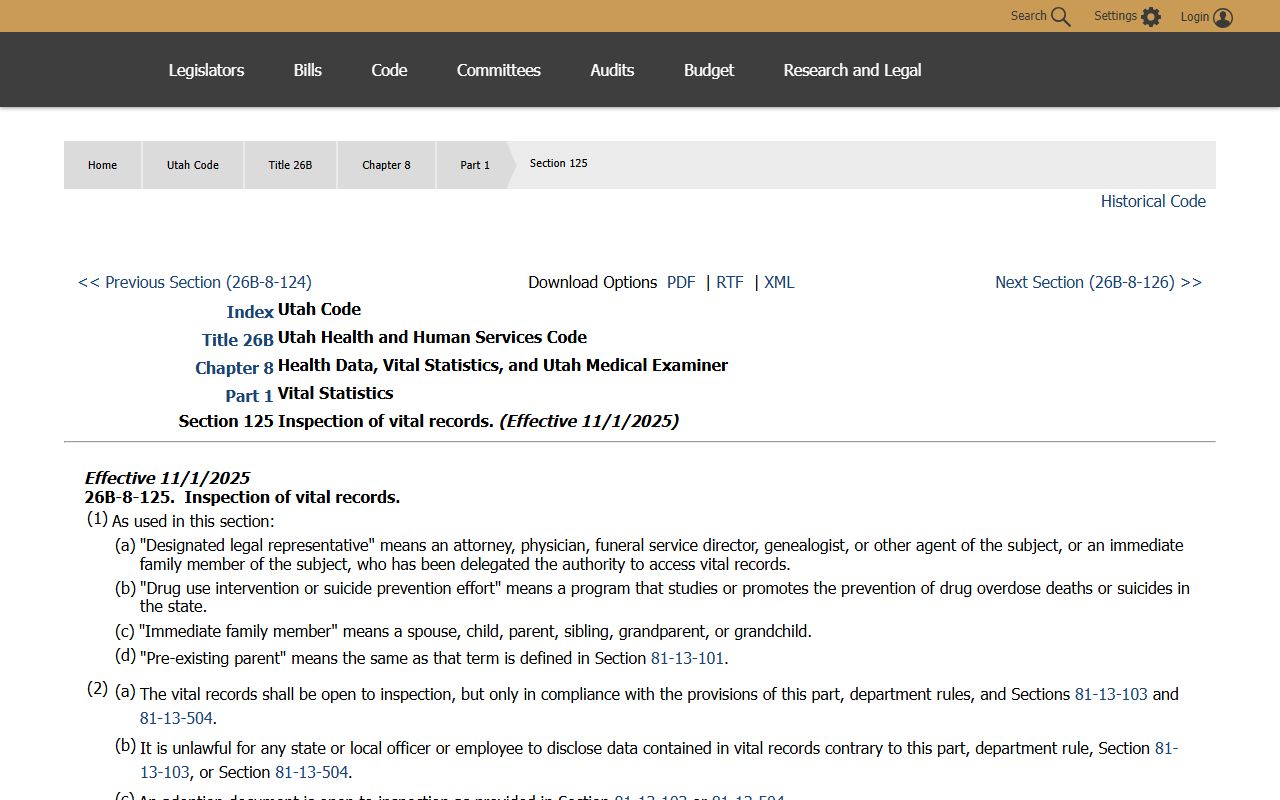Screen dimensions: 1280x800
Task: Open the Research and Legal menu
Action: pos(852,70)
